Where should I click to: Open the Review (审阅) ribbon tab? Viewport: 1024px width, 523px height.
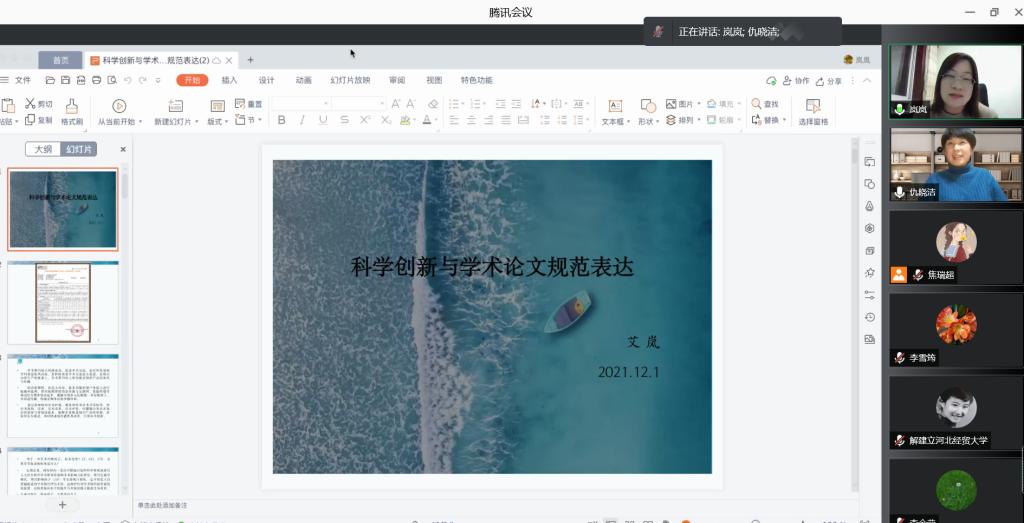click(397, 80)
